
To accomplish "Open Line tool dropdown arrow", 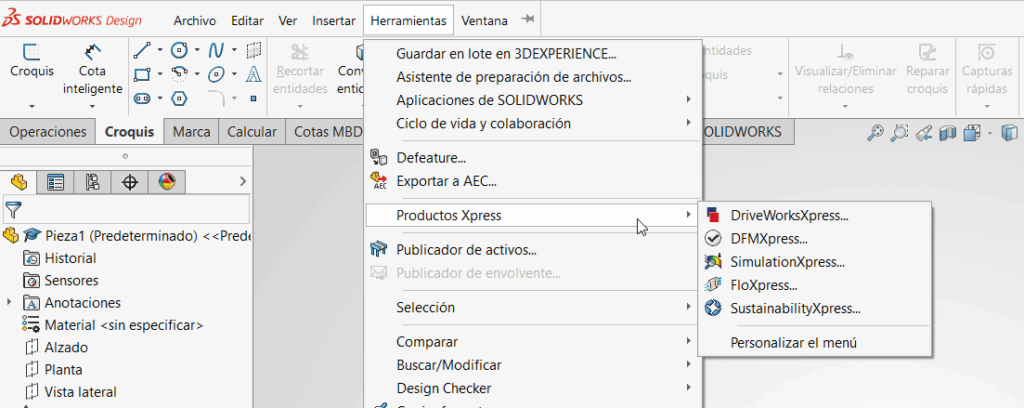I will point(159,51).
